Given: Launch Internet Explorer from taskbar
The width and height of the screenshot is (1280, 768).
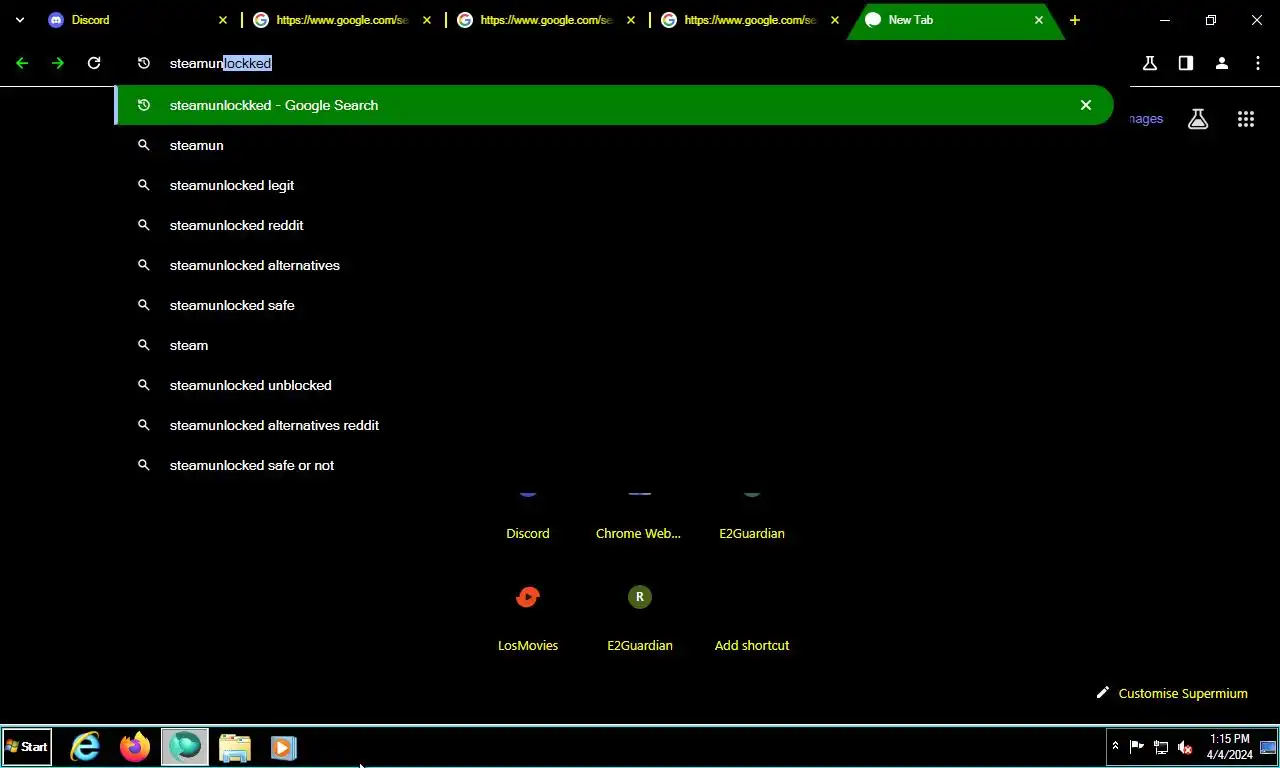Looking at the screenshot, I should coord(85,747).
